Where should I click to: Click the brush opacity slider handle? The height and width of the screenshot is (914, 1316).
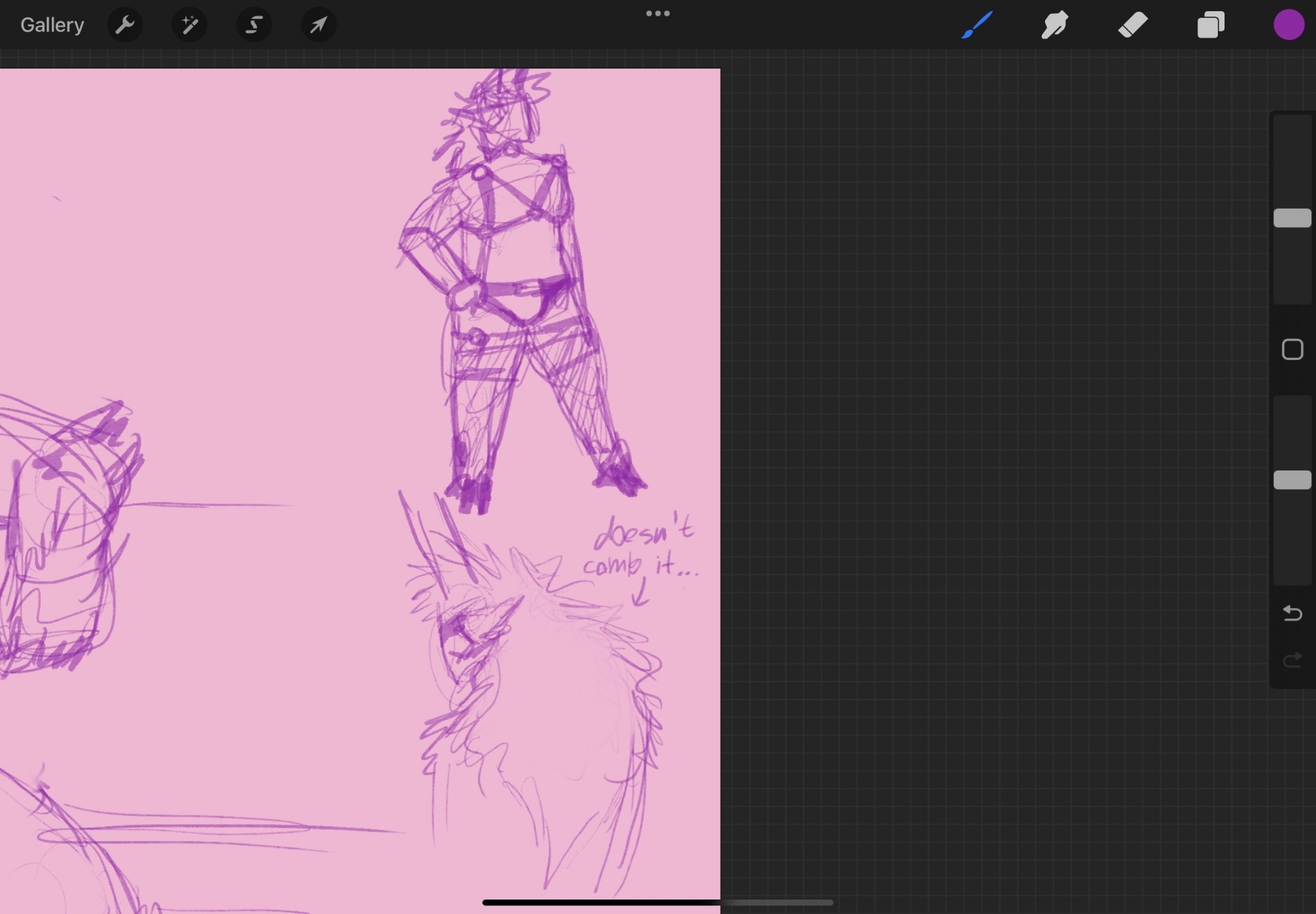pos(1292,480)
